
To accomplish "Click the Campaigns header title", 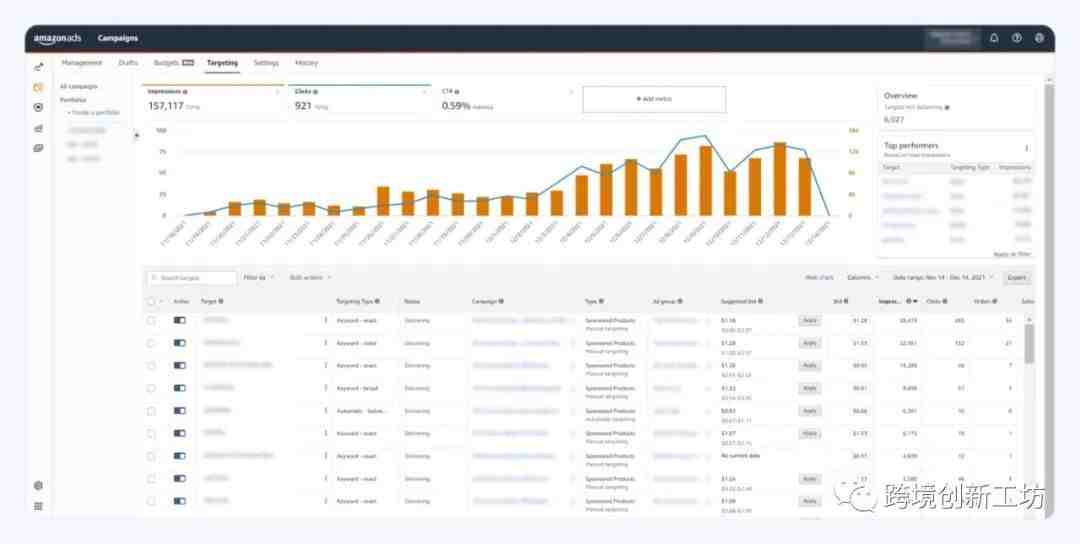I will pos(118,39).
